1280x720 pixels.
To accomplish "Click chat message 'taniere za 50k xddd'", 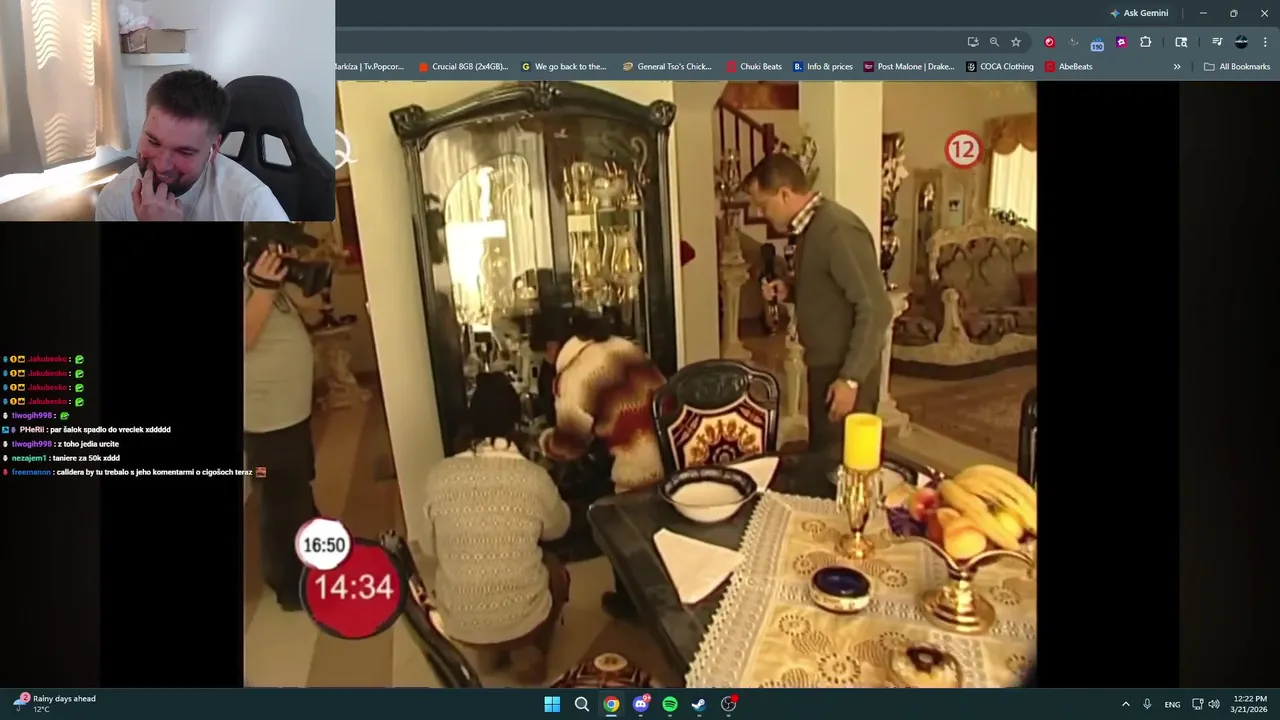I will point(86,458).
